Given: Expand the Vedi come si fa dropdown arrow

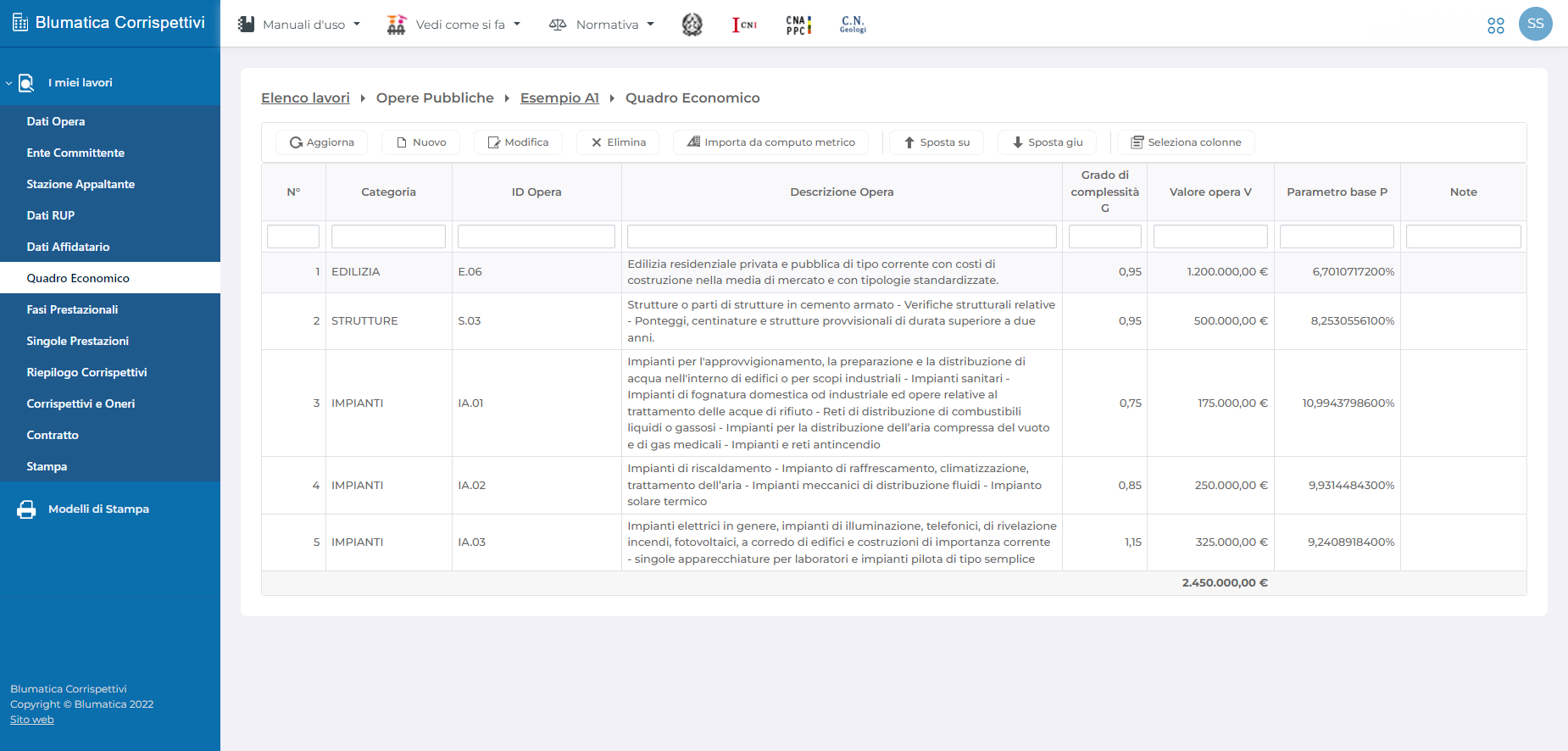Looking at the screenshot, I should pos(517,25).
